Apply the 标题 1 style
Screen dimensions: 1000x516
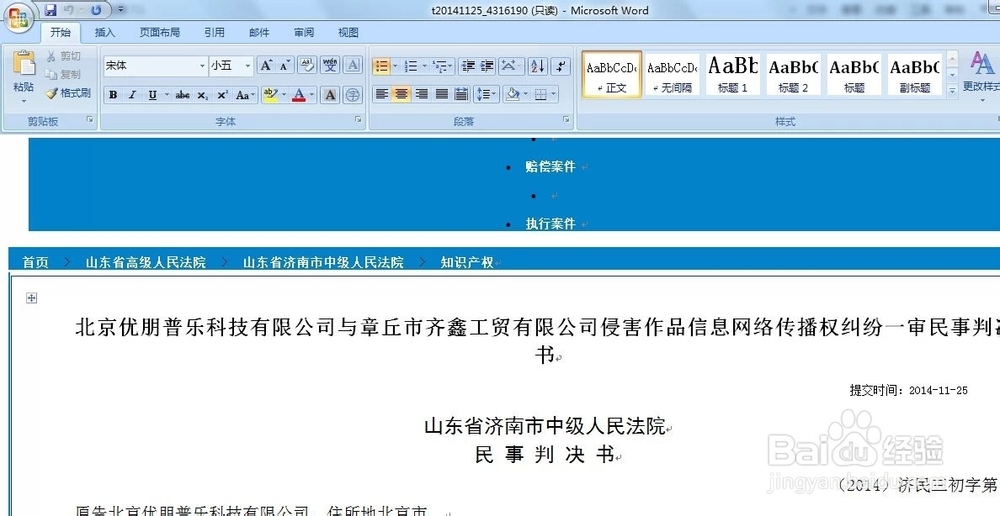(x=733, y=75)
